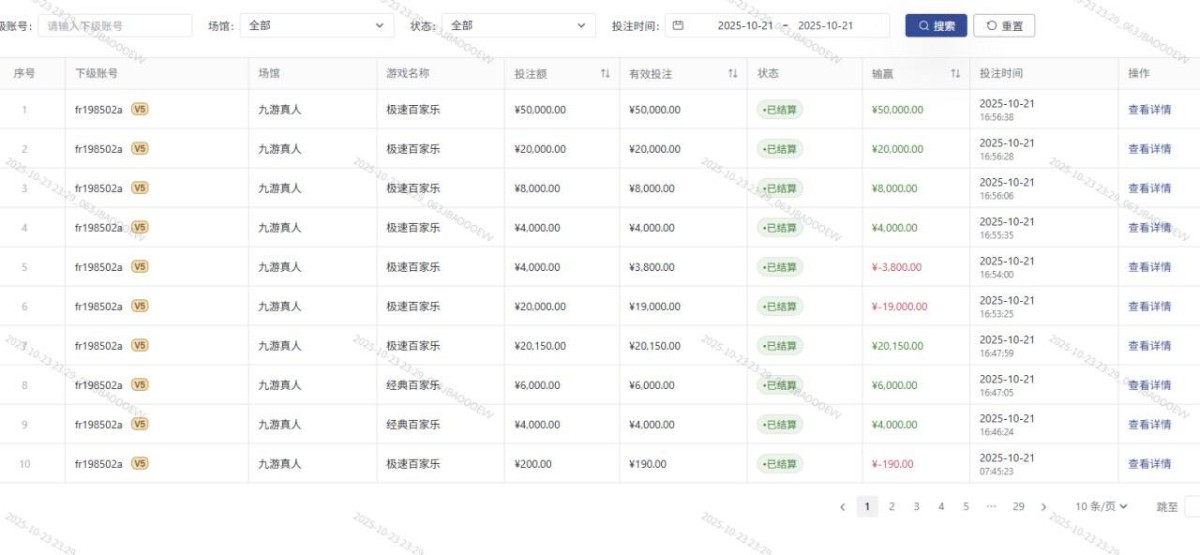View details of the ¥-19,000.00 bet
1200x555 pixels.
pos(1149,307)
